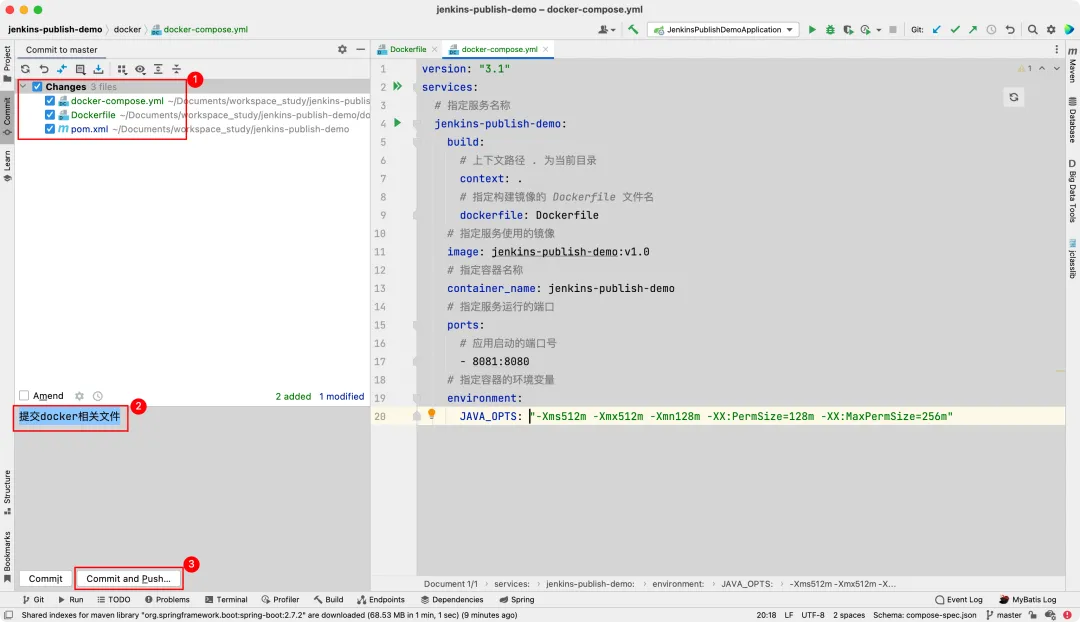Open IDE settings gear in main toolbar
Image resolution: width=1080 pixels, height=622 pixels.
point(1051,30)
